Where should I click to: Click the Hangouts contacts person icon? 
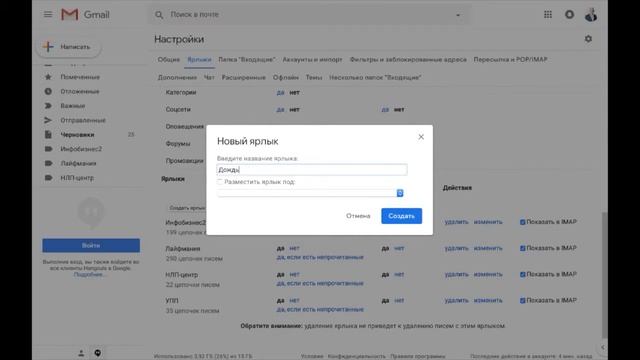pos(81,353)
